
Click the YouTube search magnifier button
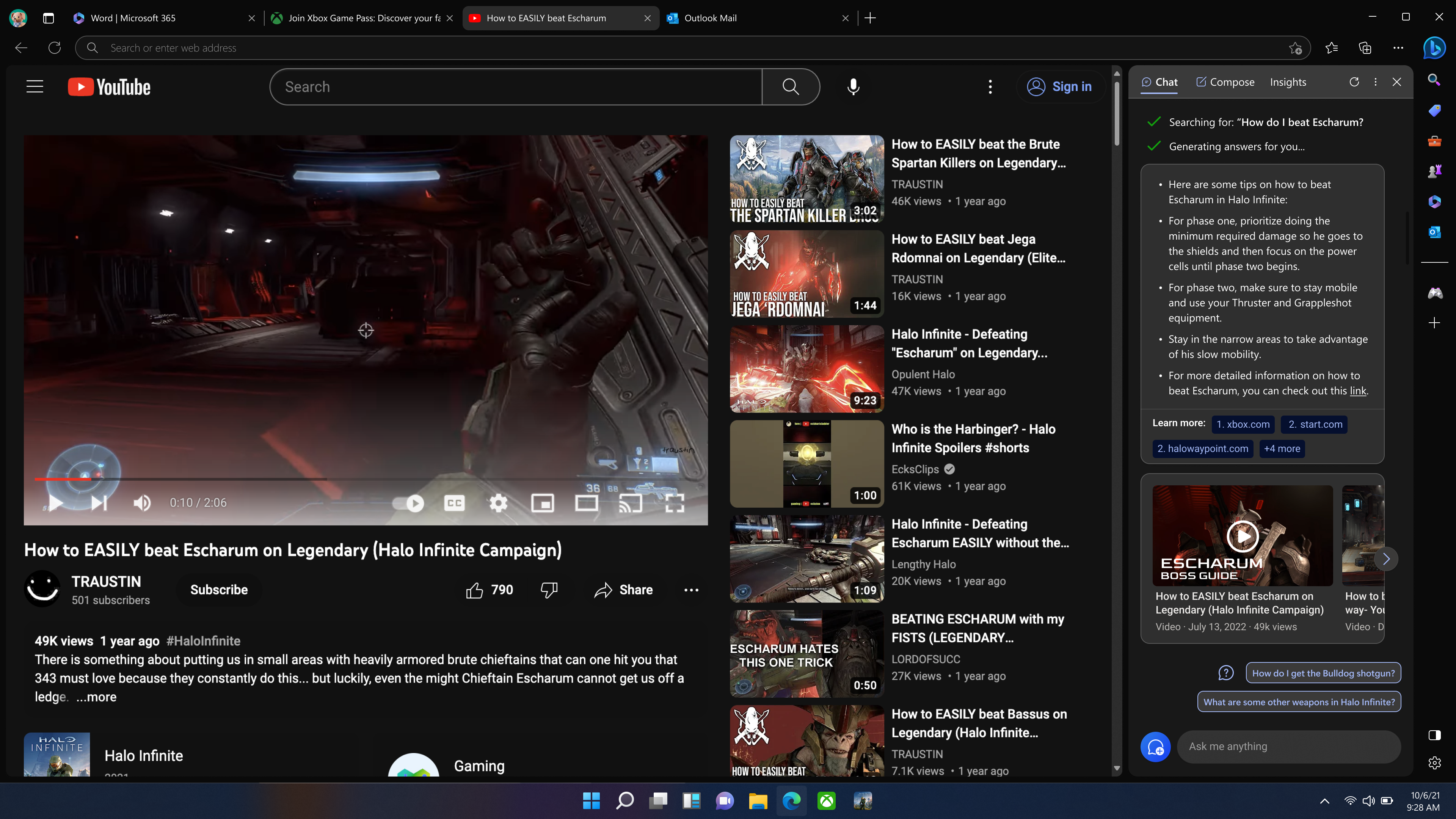(790, 86)
